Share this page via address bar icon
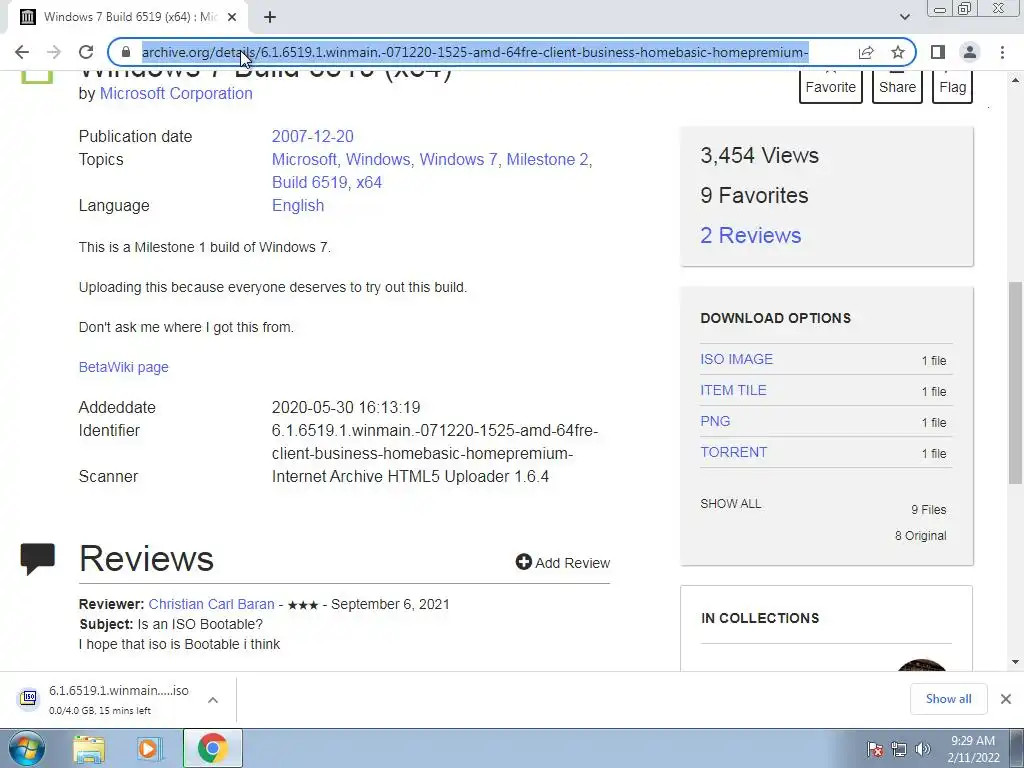The height and width of the screenshot is (768, 1024). 866,52
